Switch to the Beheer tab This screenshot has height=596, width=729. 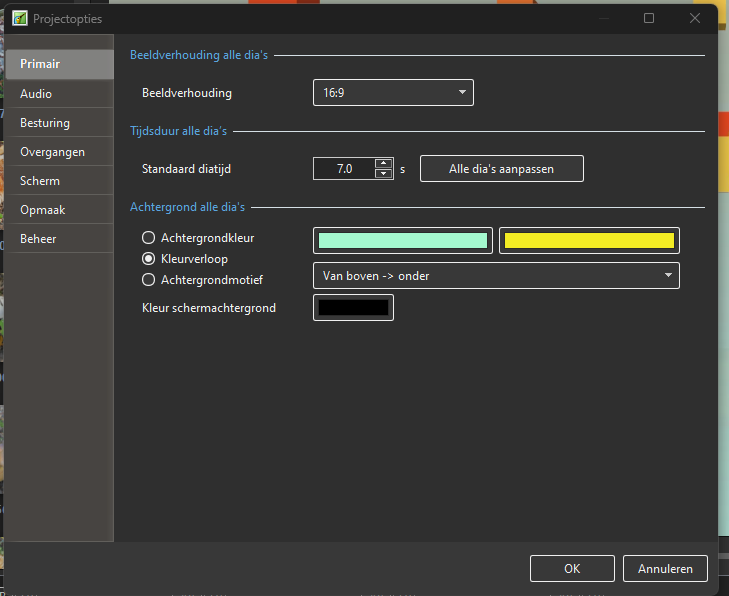pyautogui.click(x=60, y=238)
